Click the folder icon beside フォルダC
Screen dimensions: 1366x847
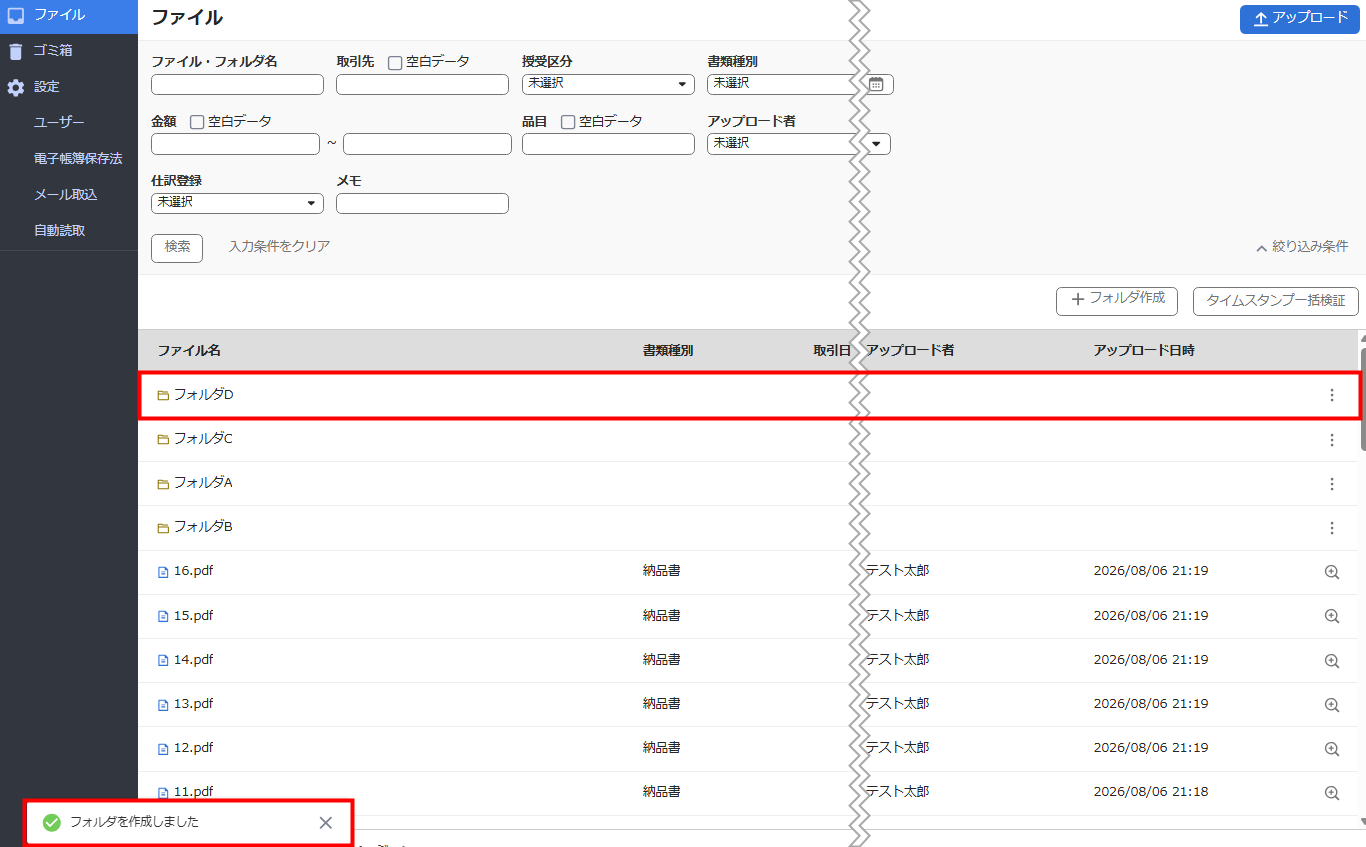coord(163,439)
